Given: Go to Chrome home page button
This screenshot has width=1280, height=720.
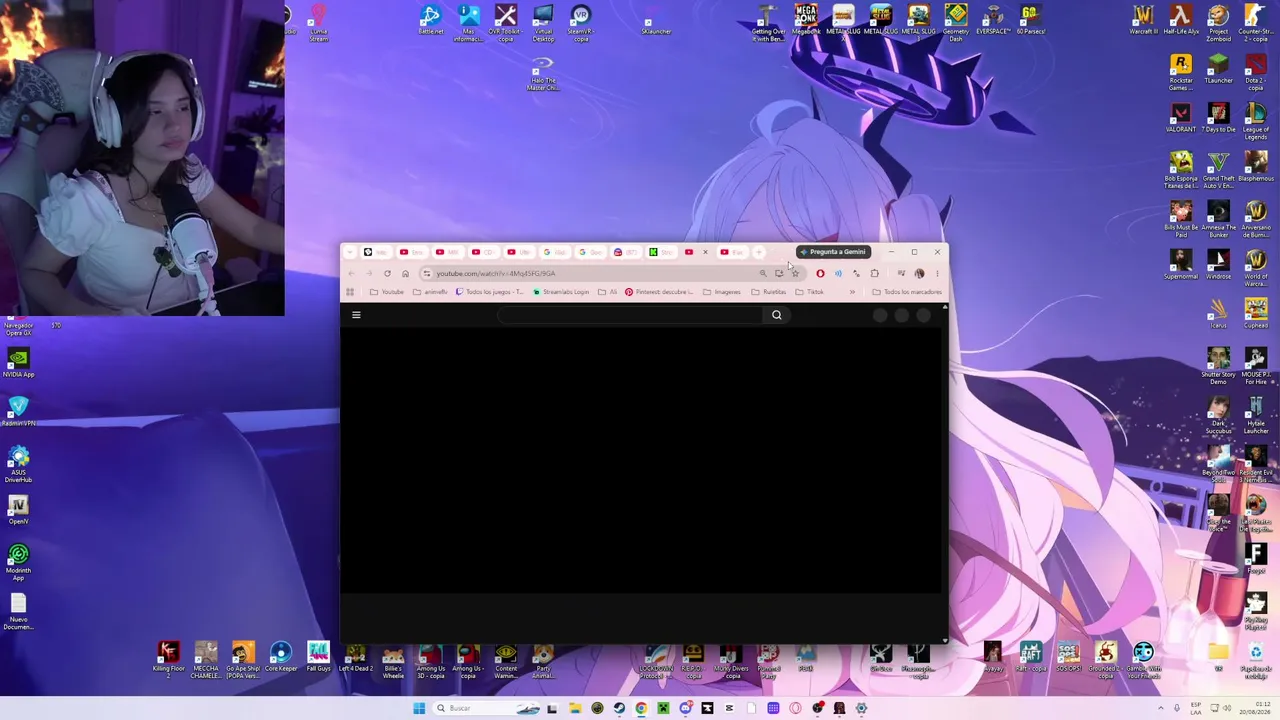Looking at the screenshot, I should point(405,273).
